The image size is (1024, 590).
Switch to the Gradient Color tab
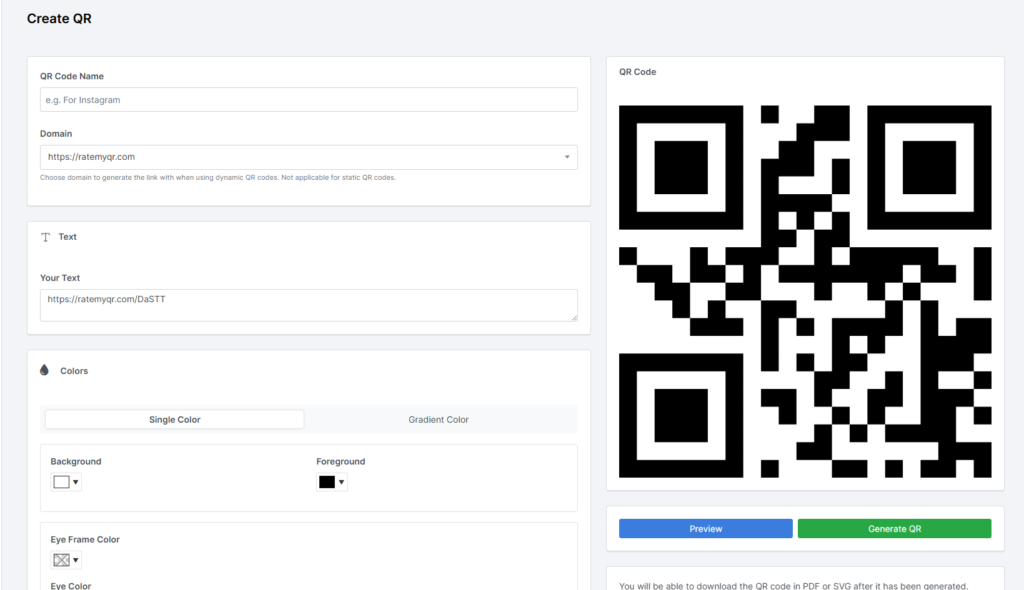click(438, 419)
